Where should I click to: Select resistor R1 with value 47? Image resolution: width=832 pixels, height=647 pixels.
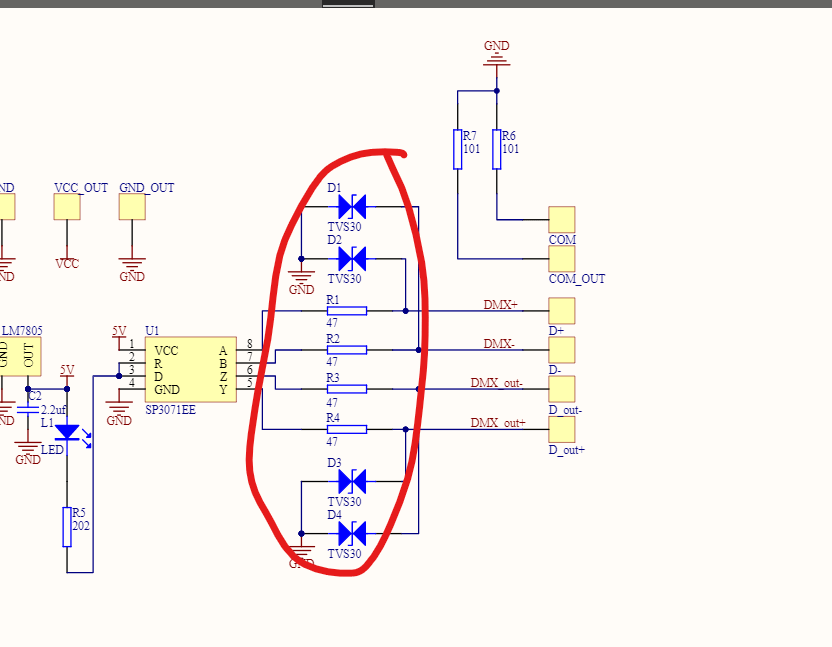click(x=345, y=311)
